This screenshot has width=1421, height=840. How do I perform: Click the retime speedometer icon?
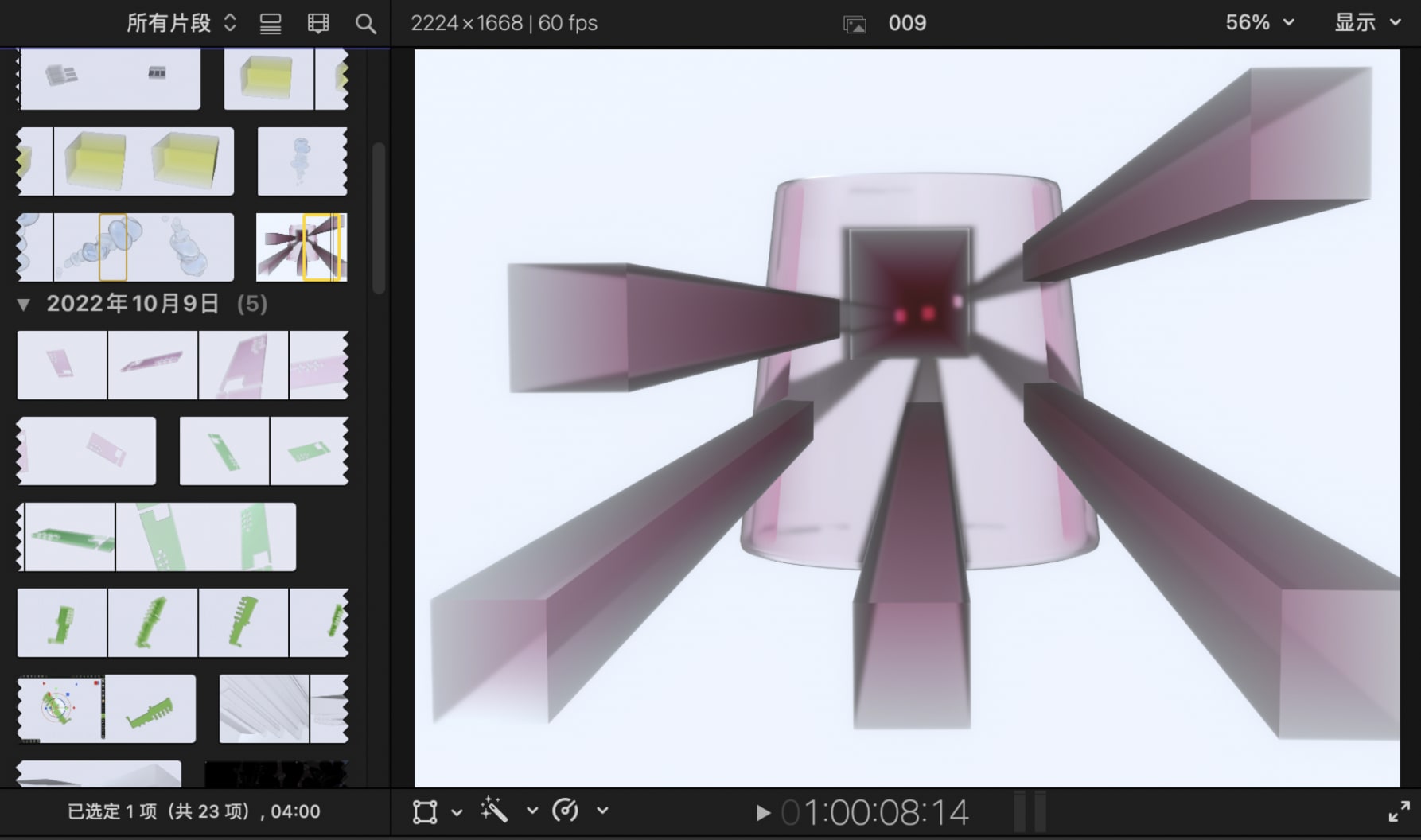tap(566, 811)
